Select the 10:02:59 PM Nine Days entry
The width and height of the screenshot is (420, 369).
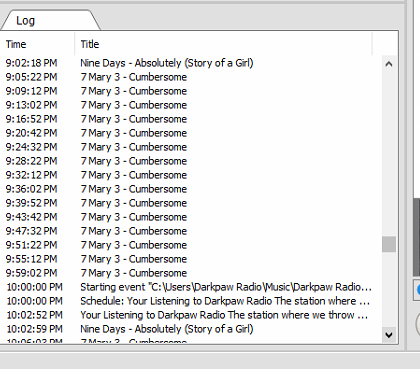191,329
